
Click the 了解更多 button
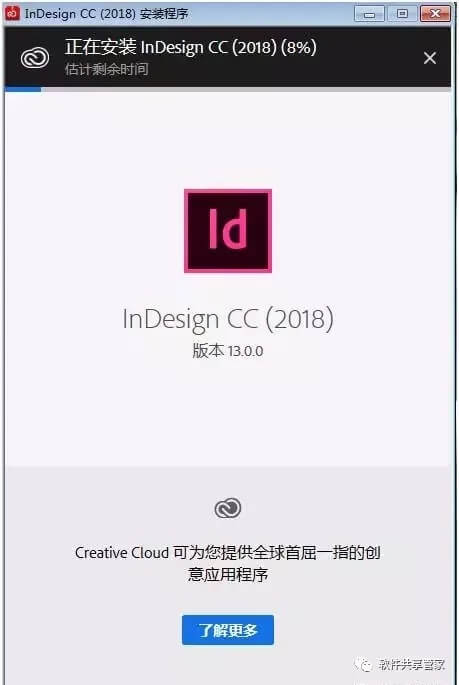228,630
